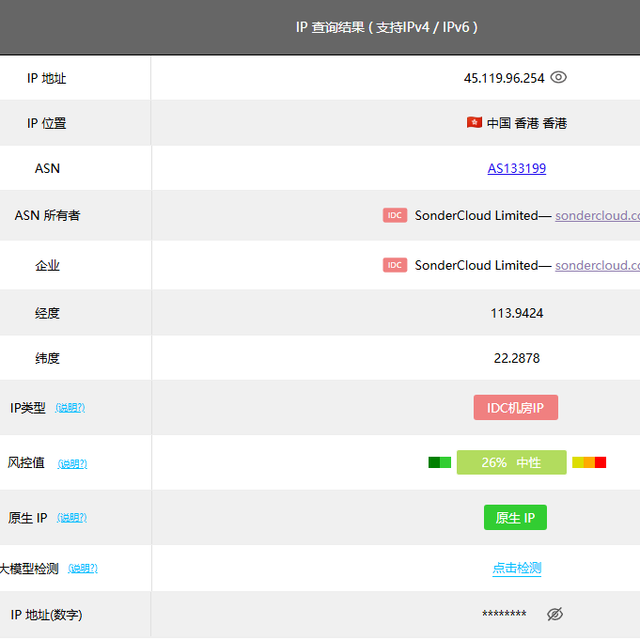Open sondercloud link in 企业 row
Screen dimensions: 640x640
point(597,265)
